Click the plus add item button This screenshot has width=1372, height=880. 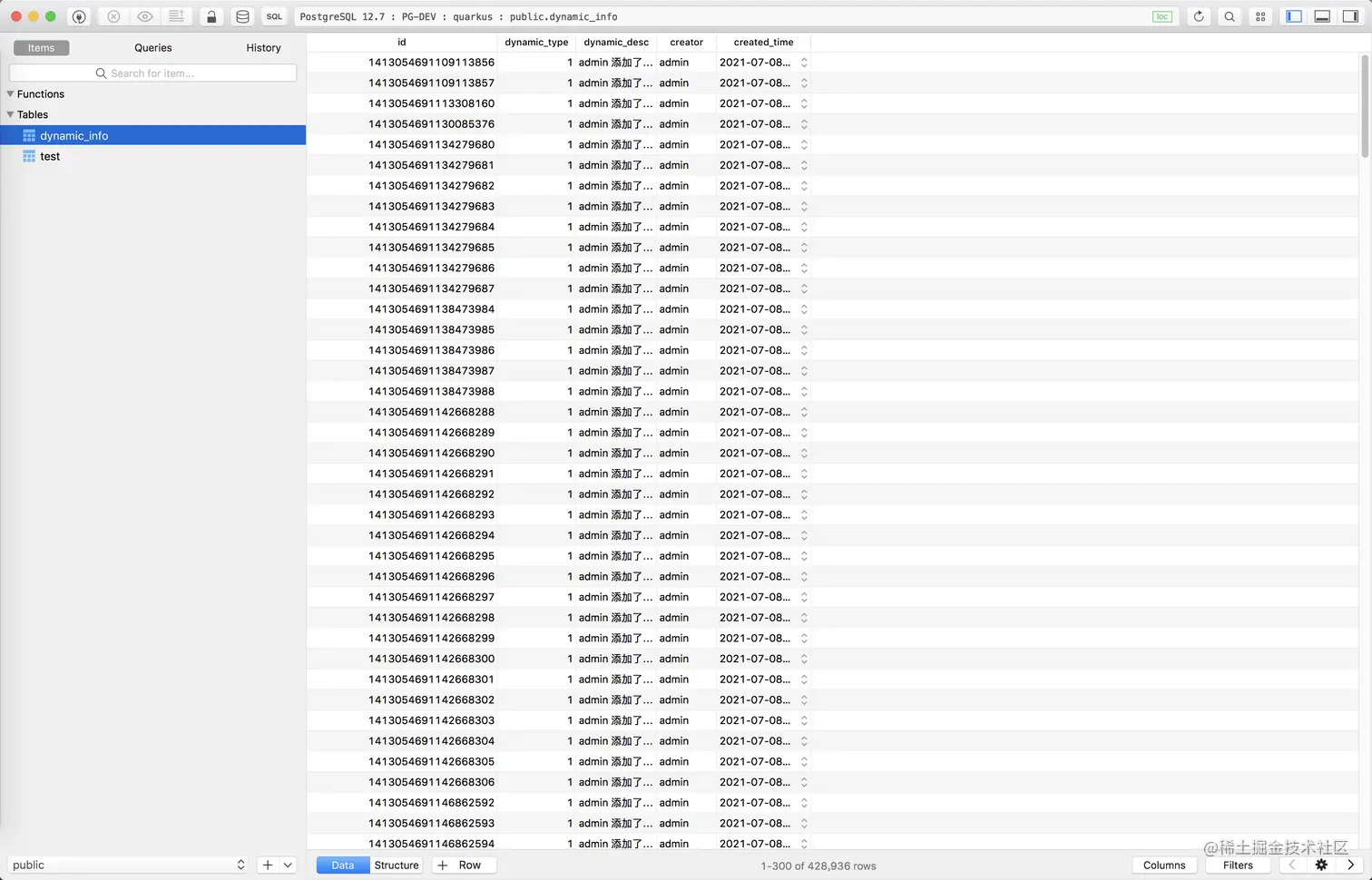pos(268,865)
